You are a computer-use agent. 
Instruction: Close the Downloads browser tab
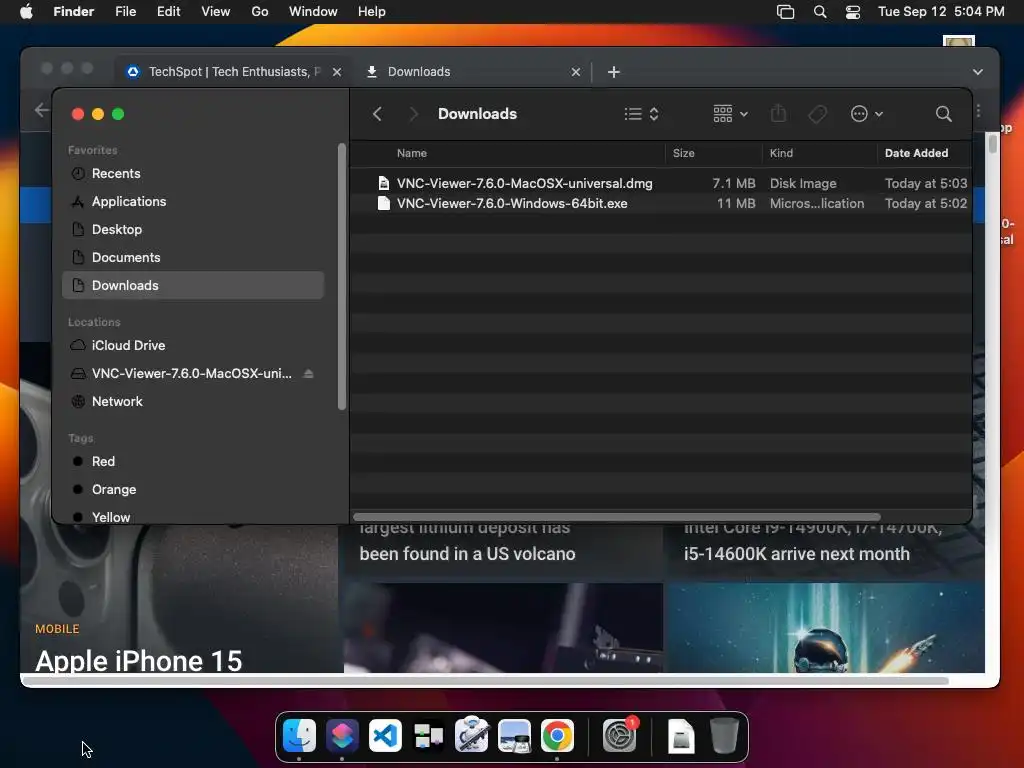point(575,72)
